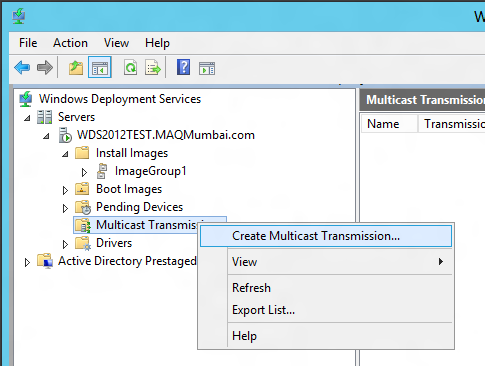
Task: Click the Servers node icon
Action: pyautogui.click(x=44, y=117)
